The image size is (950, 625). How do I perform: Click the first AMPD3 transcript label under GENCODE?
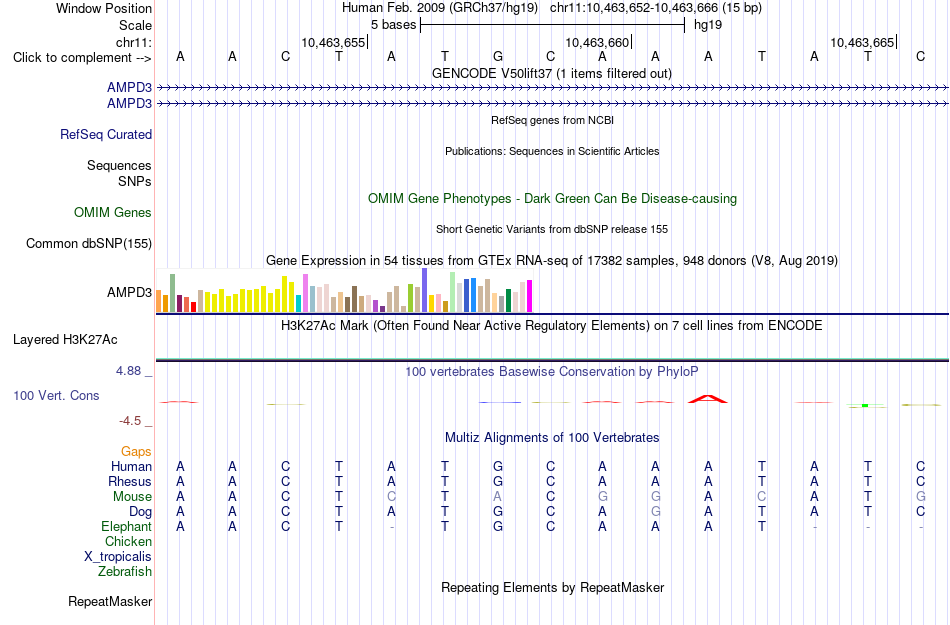129,88
